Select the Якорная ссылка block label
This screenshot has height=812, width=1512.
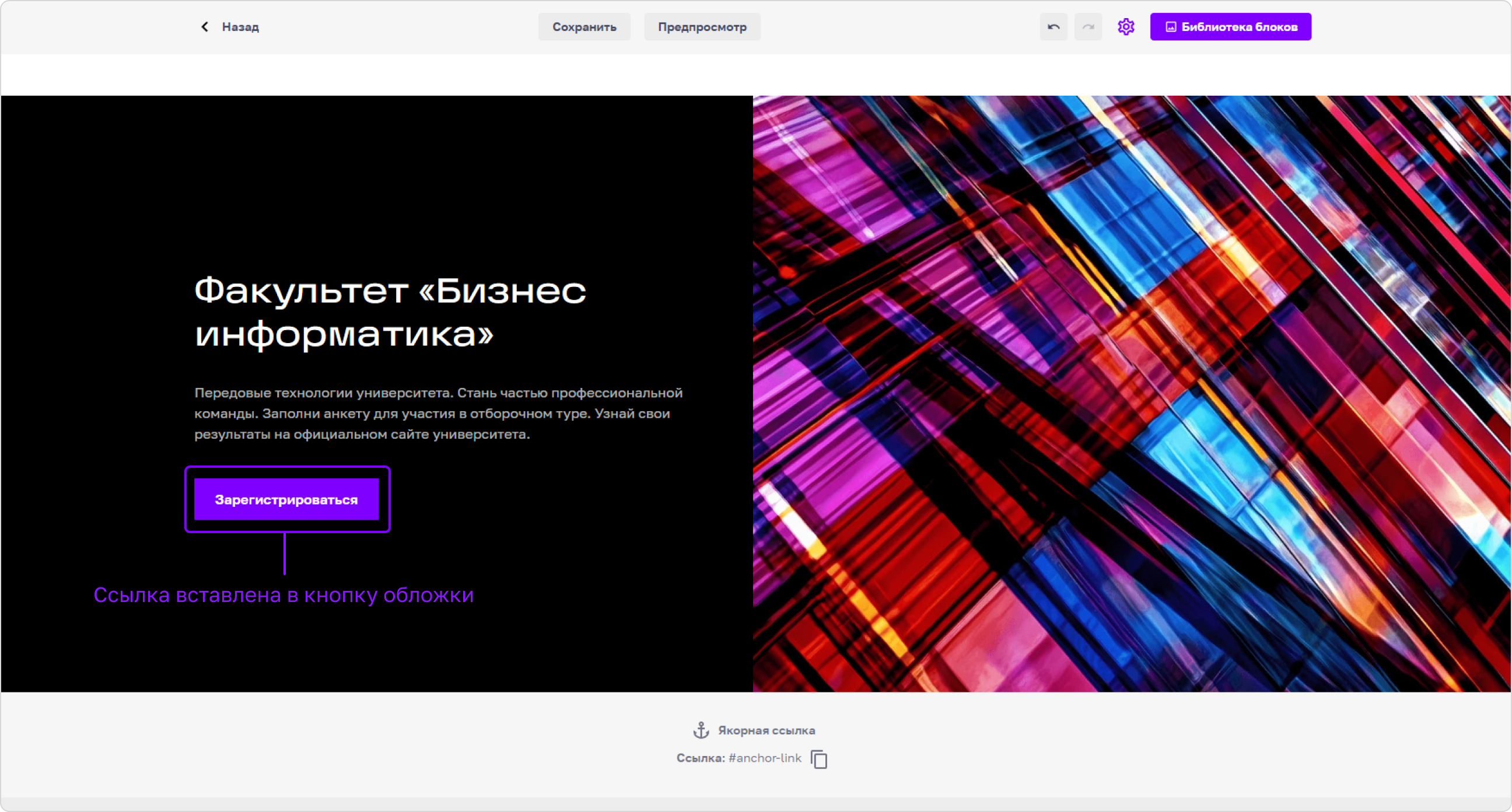pos(766,730)
